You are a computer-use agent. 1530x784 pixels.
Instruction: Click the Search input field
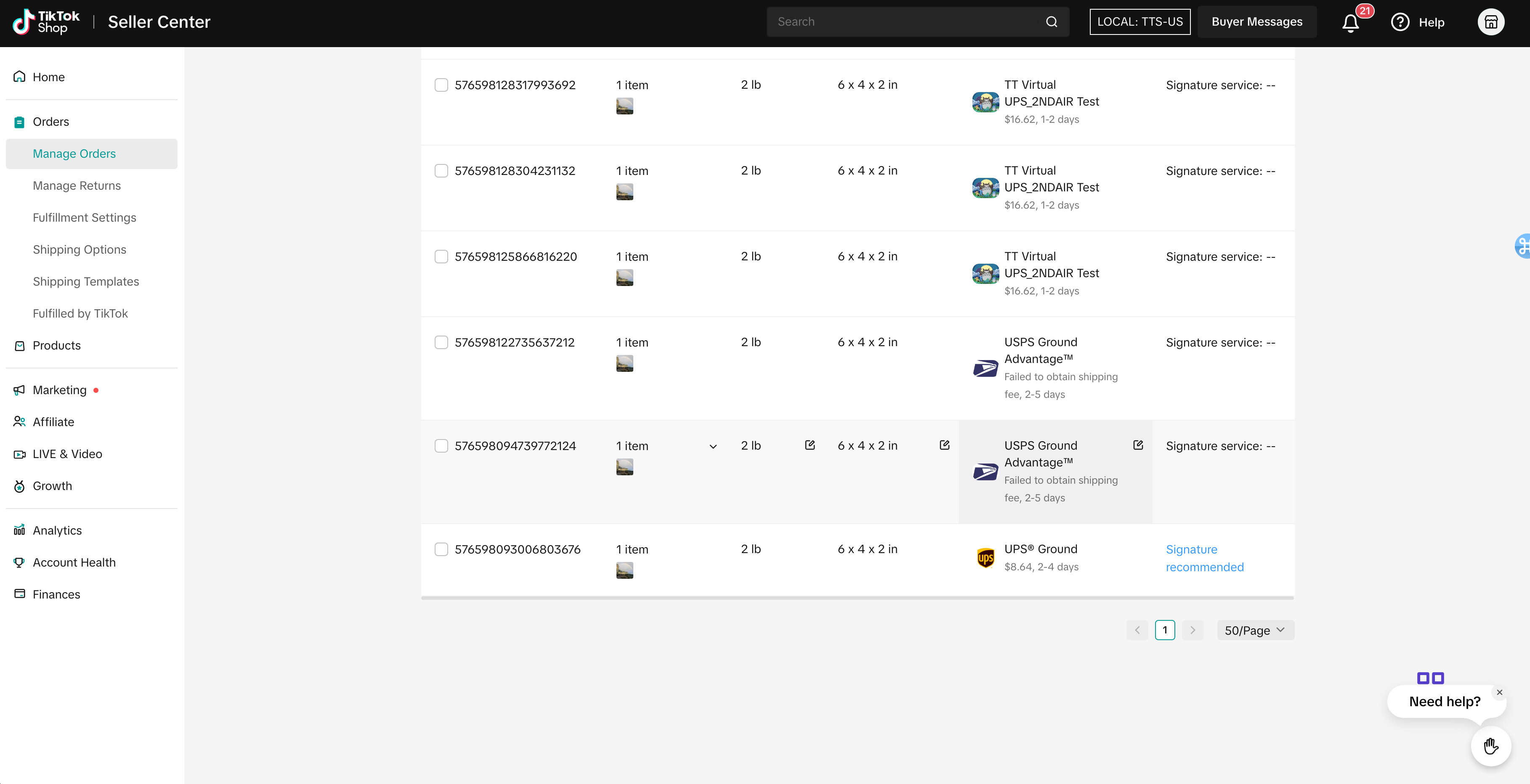[x=906, y=22]
